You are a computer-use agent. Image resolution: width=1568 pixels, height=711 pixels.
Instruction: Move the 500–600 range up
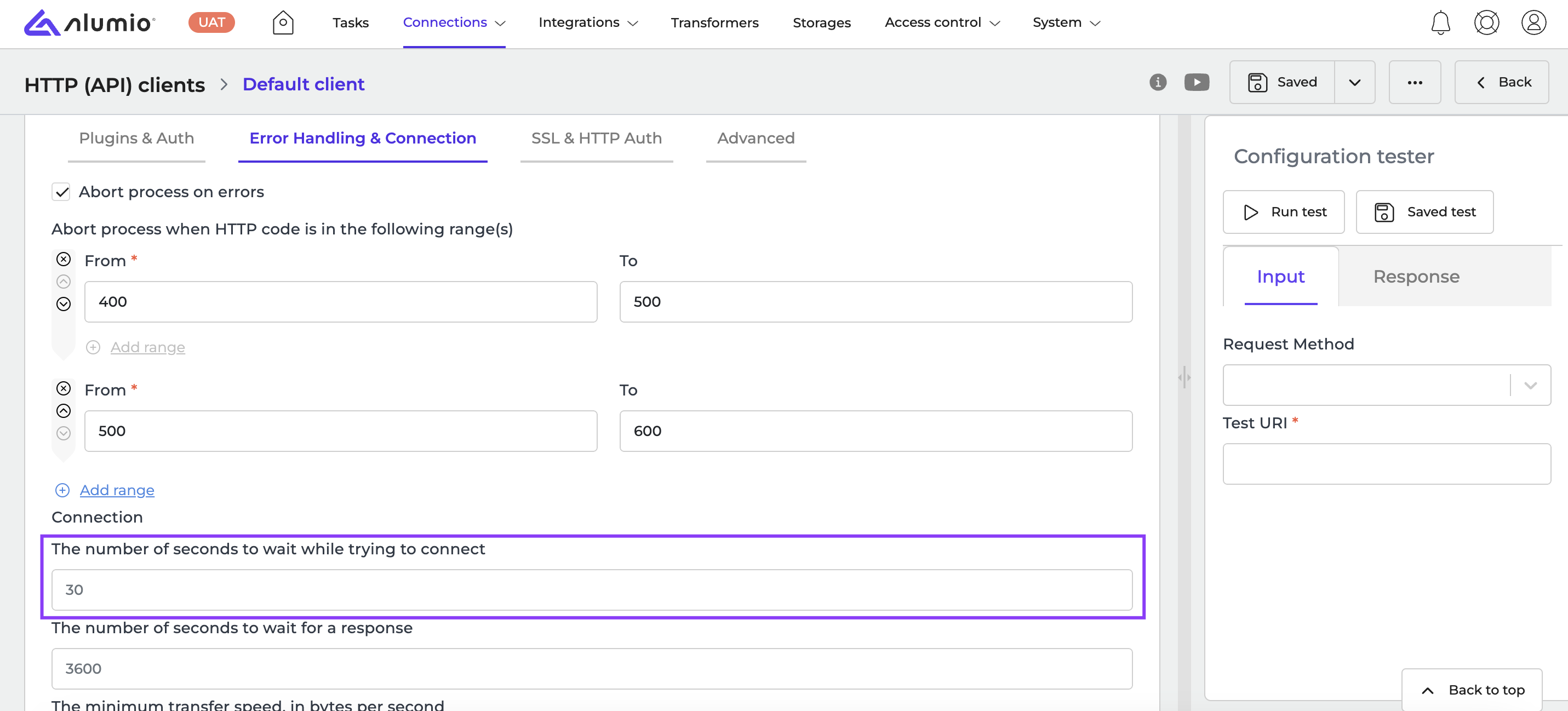coord(64,411)
